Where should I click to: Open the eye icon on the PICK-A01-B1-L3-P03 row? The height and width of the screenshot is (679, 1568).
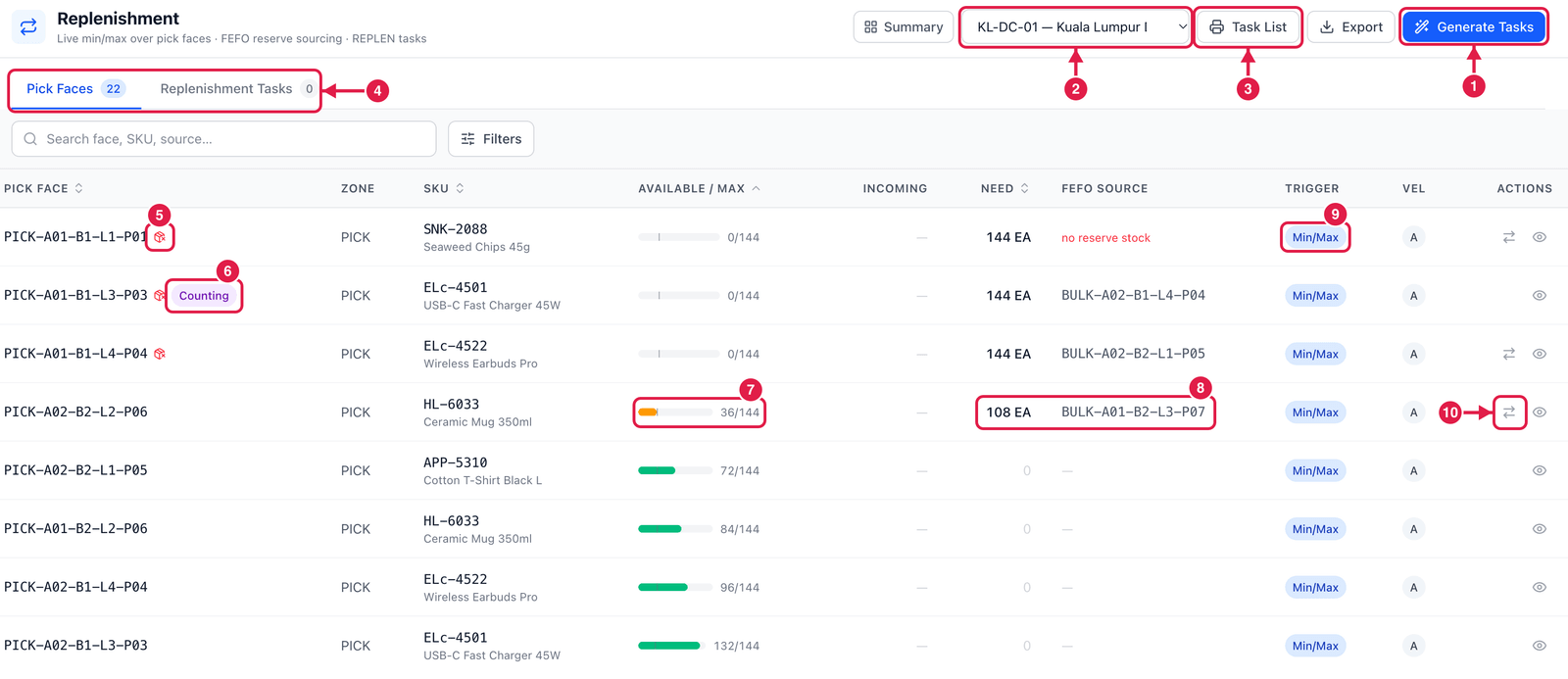pos(1540,296)
